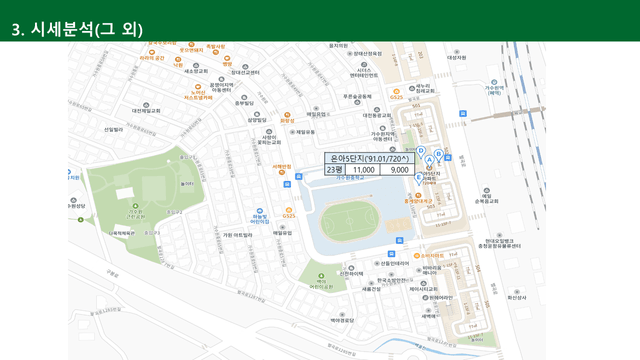This screenshot has width=640, height=360.
Task: Click 은아5단지('91.01/720^) table header
Action: [369, 158]
